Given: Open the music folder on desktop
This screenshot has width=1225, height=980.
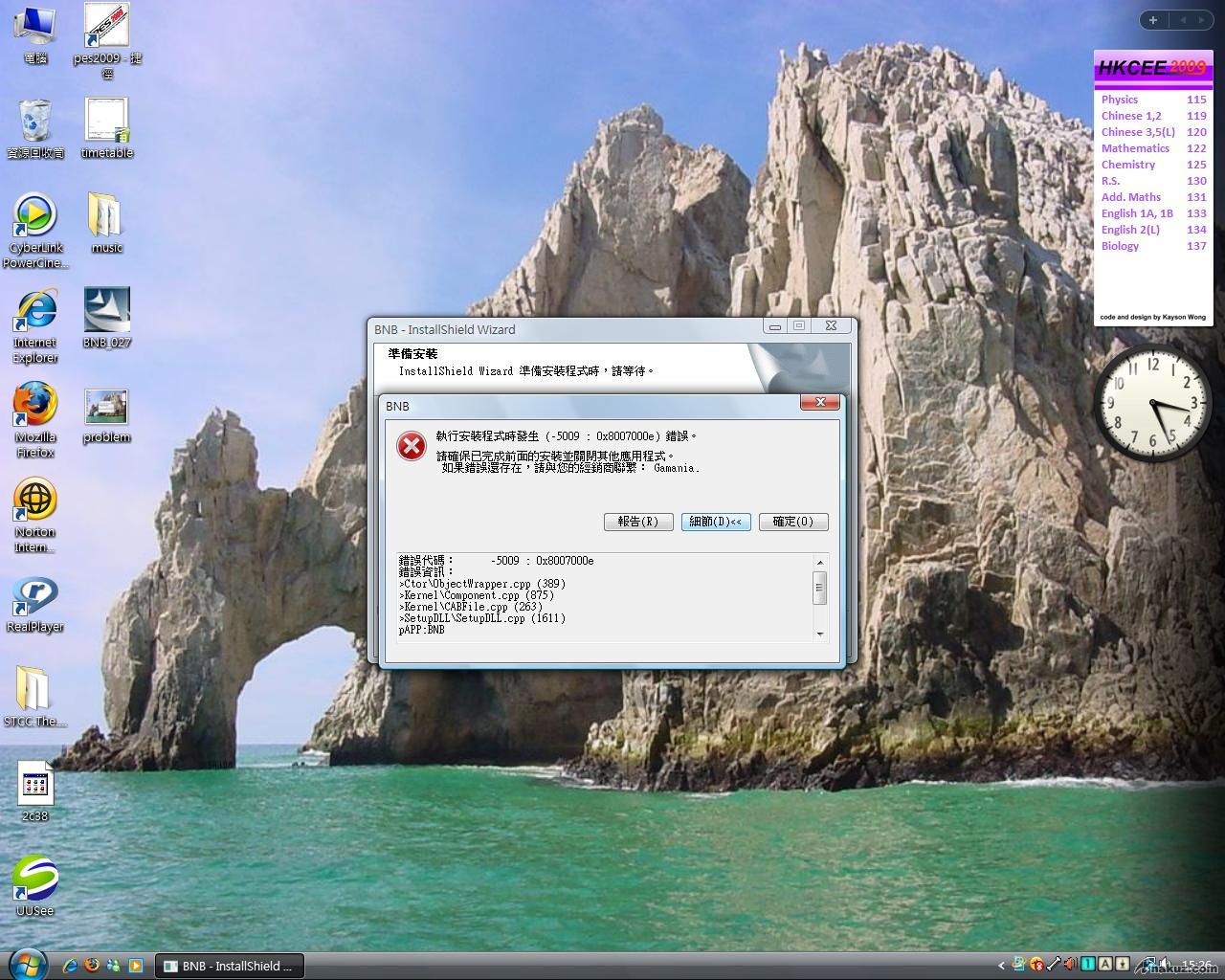Looking at the screenshot, I should [106, 223].
